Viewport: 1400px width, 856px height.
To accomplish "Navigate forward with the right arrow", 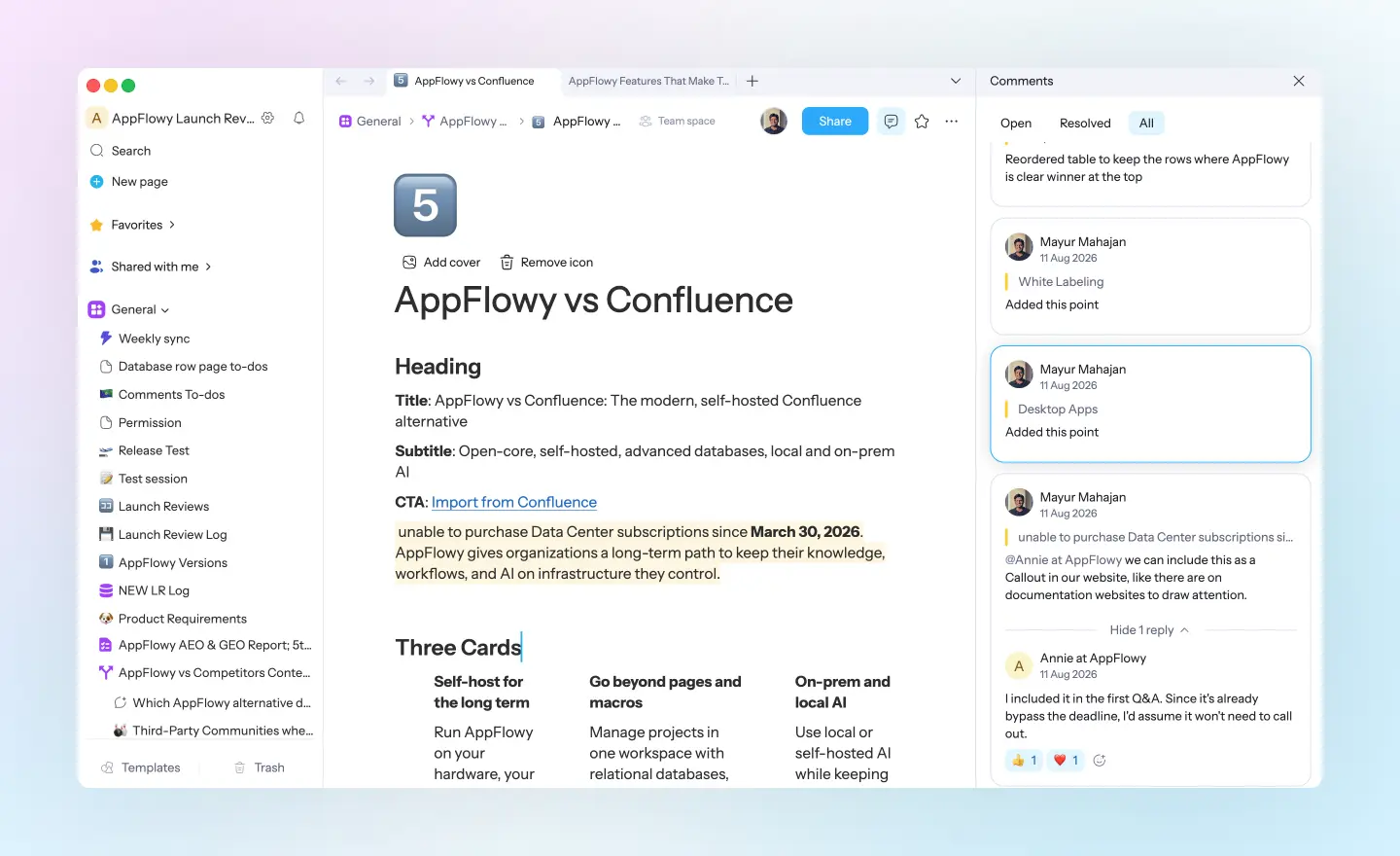I will [369, 81].
